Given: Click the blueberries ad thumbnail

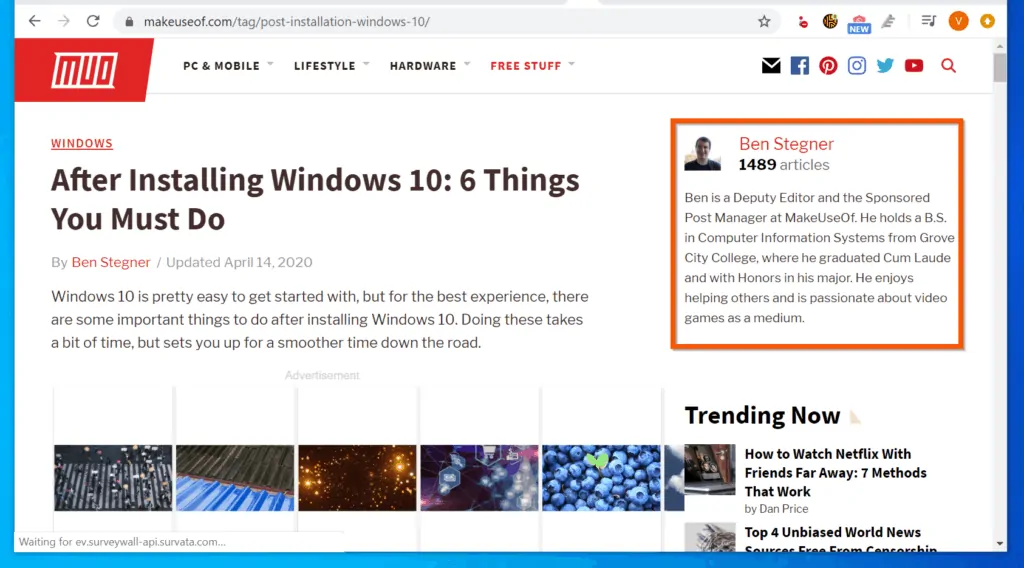Looking at the screenshot, I should tap(601, 478).
